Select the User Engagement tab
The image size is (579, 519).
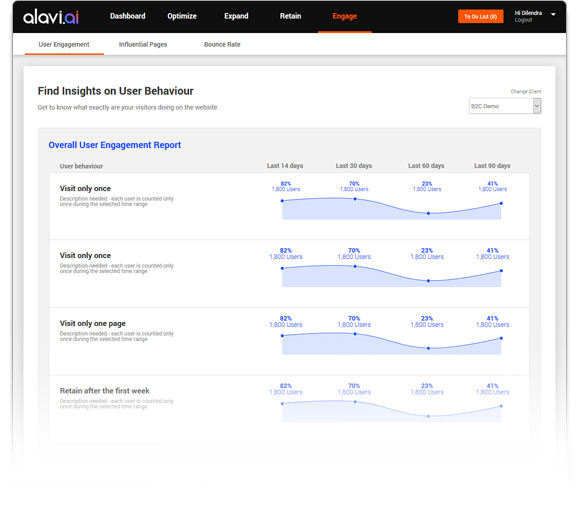pyautogui.click(x=64, y=44)
